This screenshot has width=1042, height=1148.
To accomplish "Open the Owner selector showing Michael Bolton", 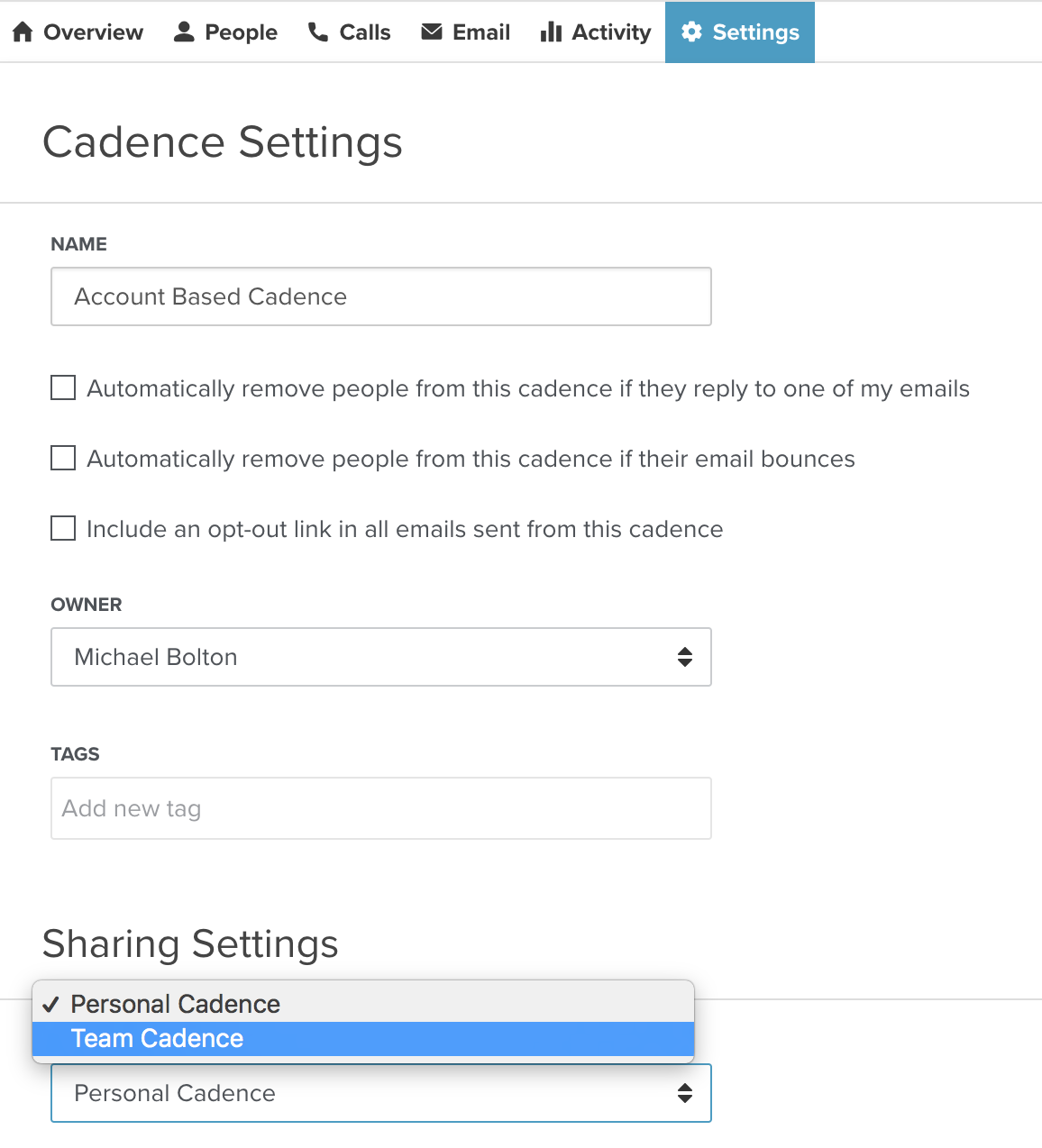I will click(x=380, y=657).
